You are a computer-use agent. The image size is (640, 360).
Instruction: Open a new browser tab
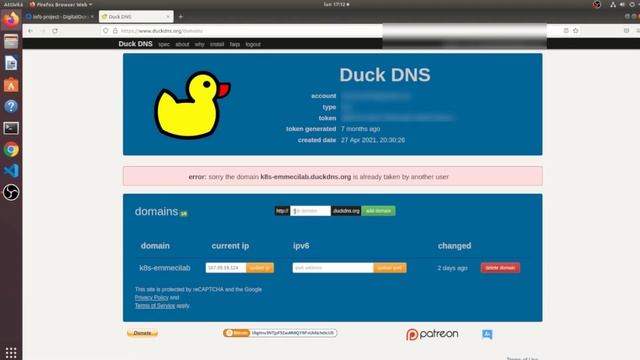(x=180, y=17)
